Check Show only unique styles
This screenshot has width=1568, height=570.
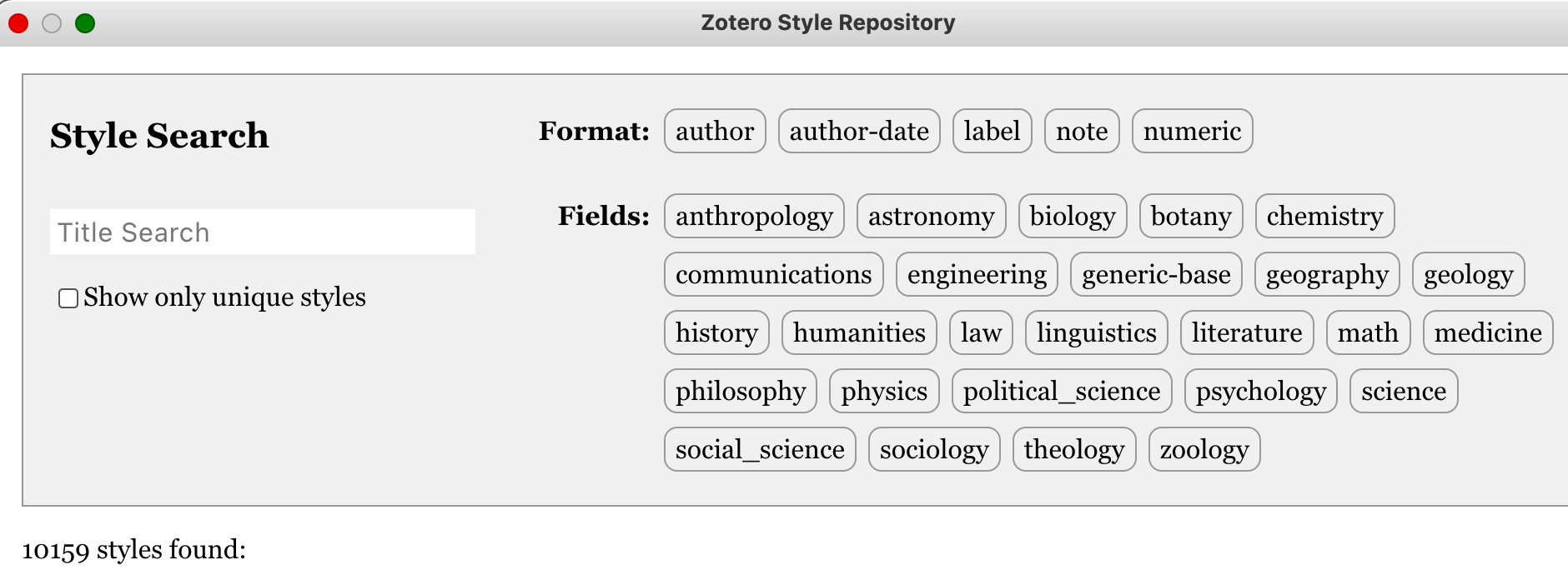pyautogui.click(x=68, y=297)
